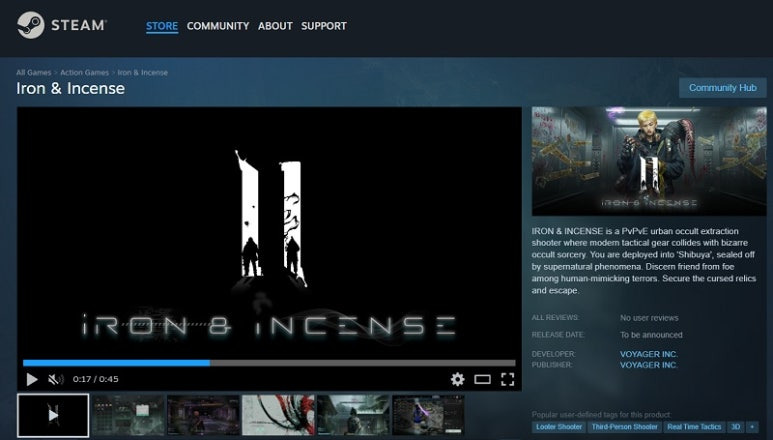This screenshot has height=440, width=773.
Task: Select the dark purple scene thumbnail
Action: pos(203,415)
